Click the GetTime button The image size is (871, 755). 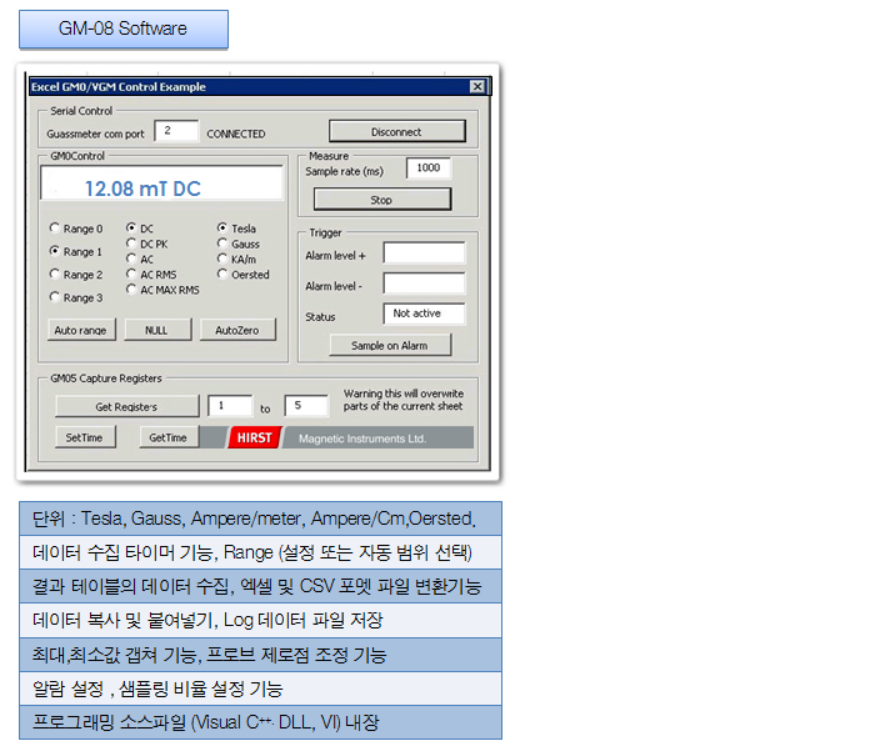169,437
